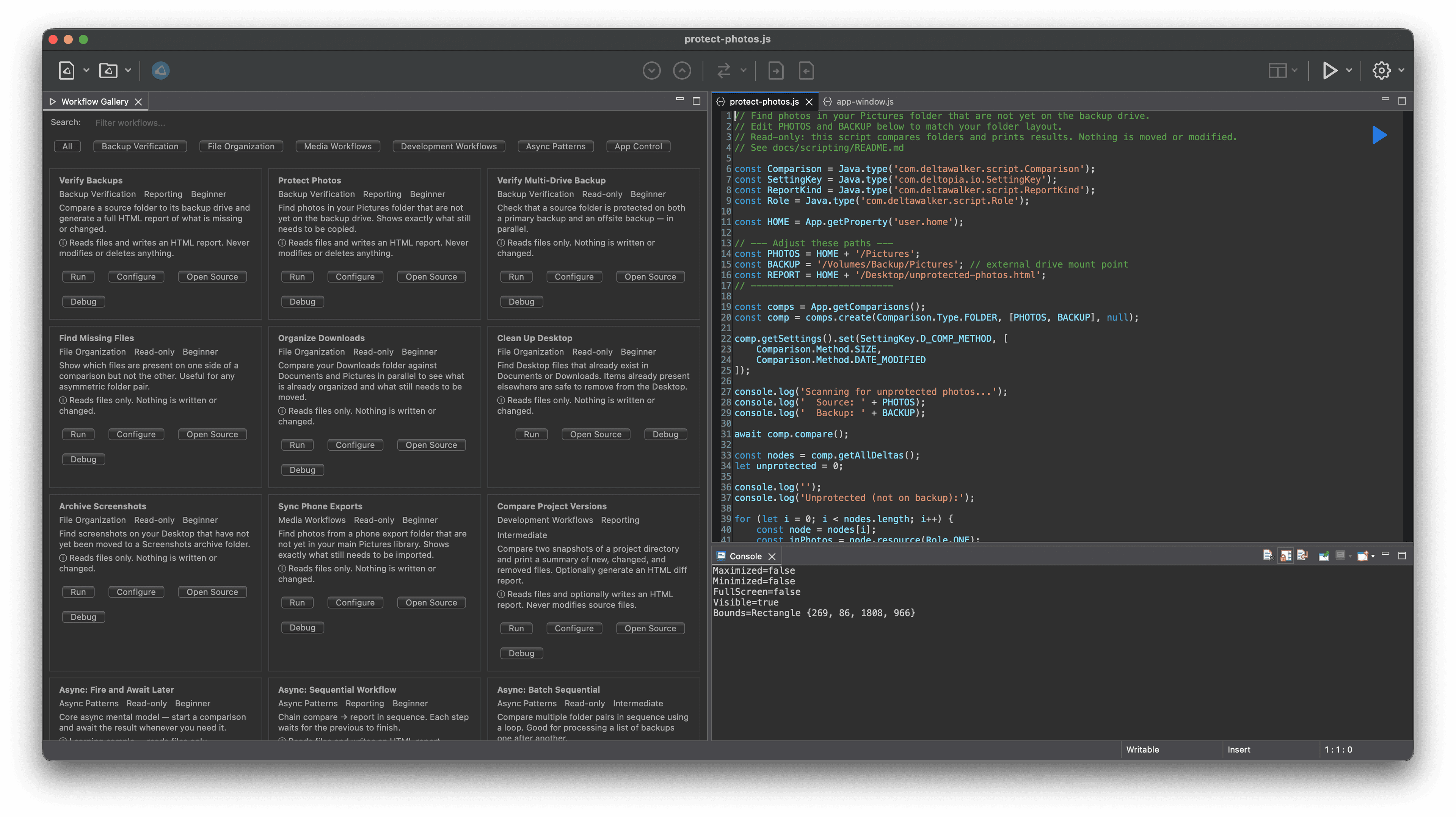Open Source for Verify Multi-Drive Backup

[x=650, y=277]
